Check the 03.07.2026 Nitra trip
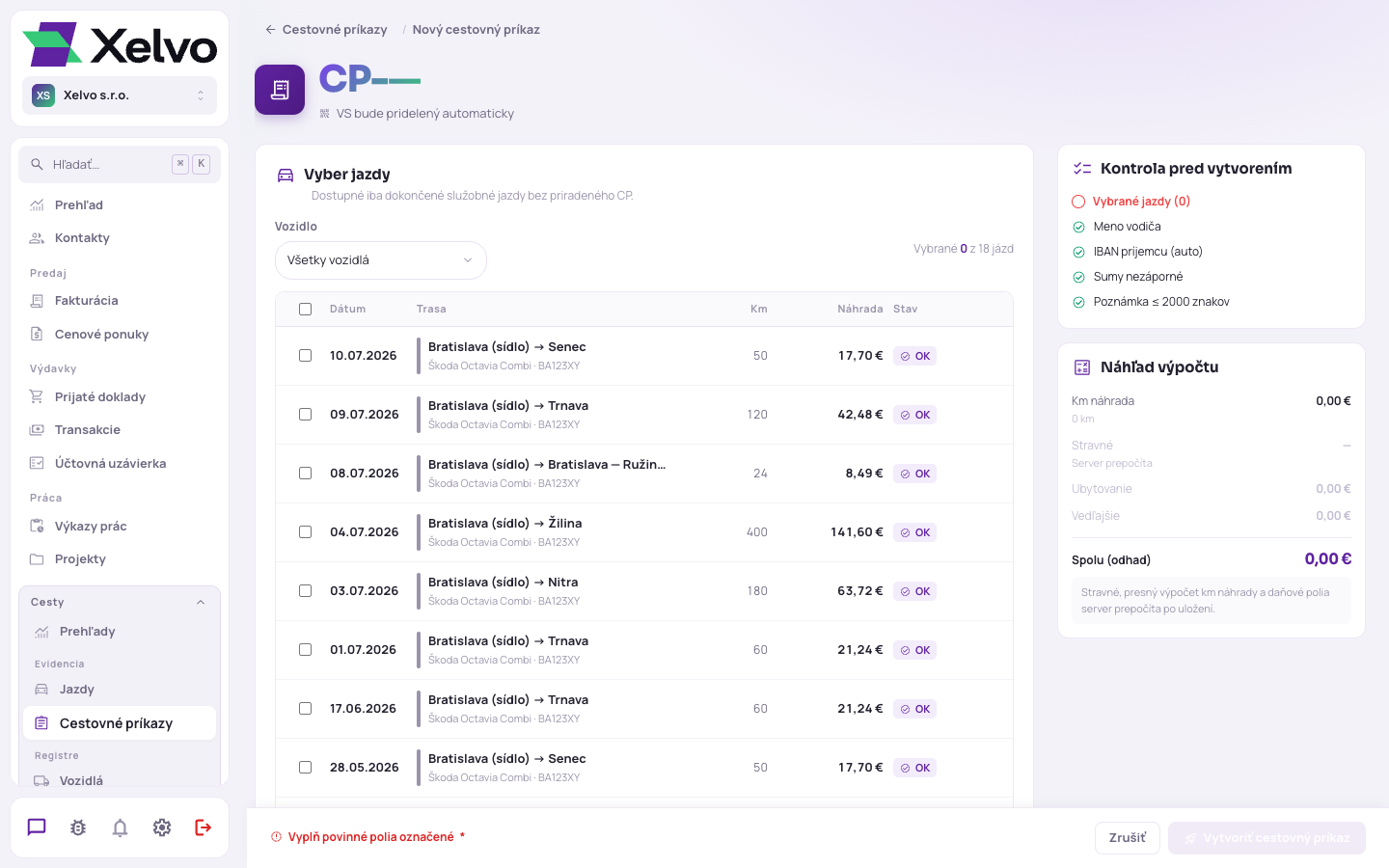This screenshot has height=868, width=1389. [x=306, y=591]
